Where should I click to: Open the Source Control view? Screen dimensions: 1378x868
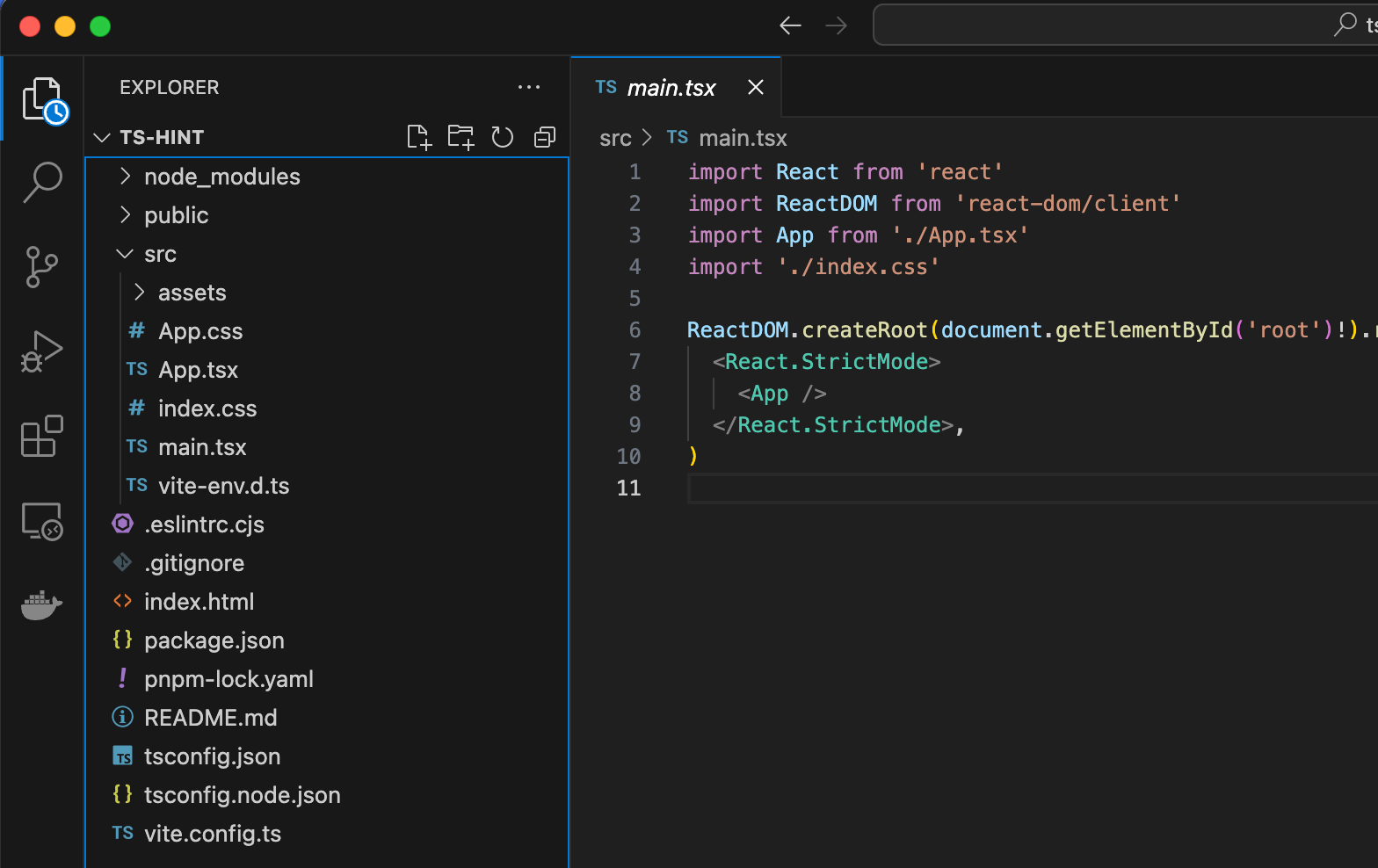tap(42, 267)
